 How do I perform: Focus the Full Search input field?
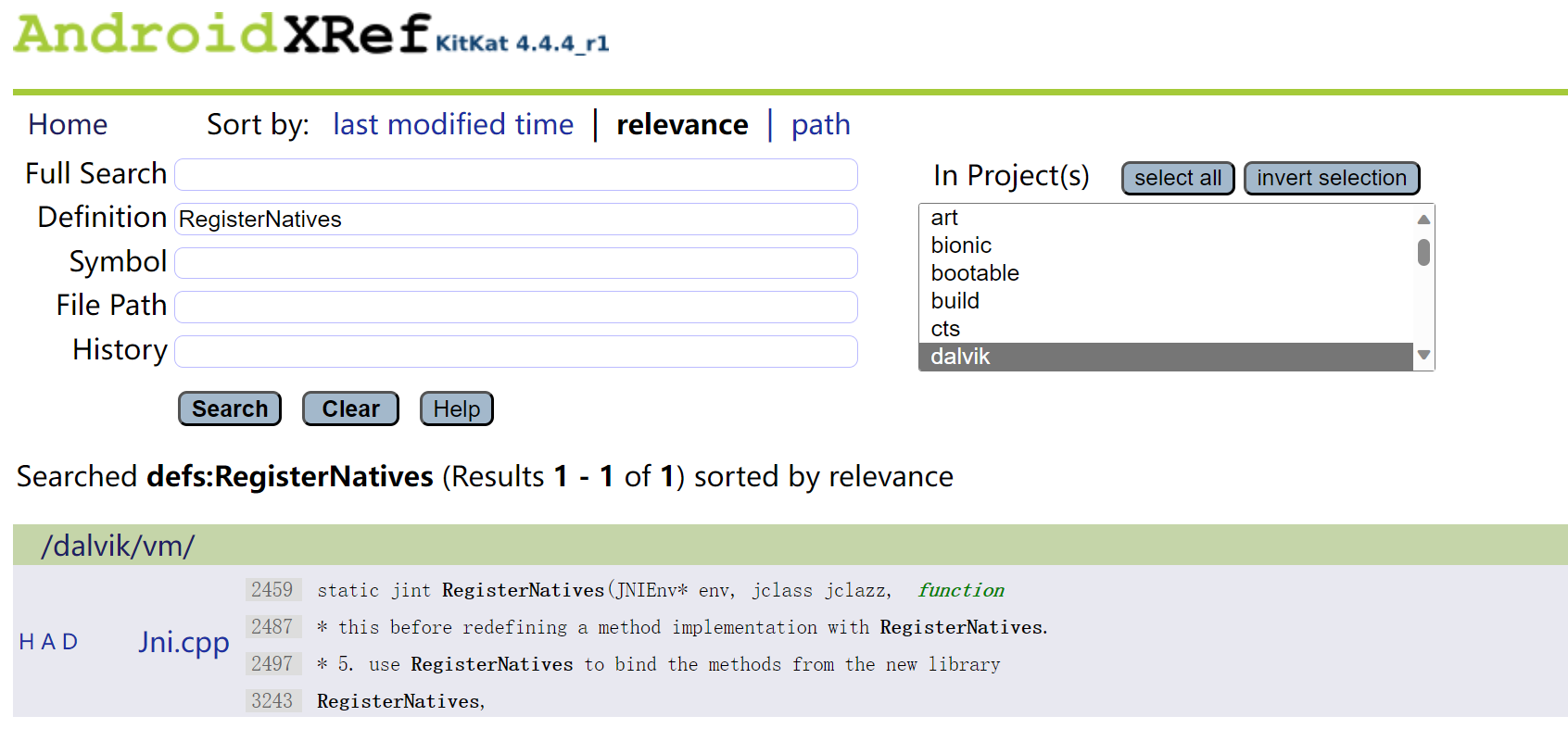516,174
